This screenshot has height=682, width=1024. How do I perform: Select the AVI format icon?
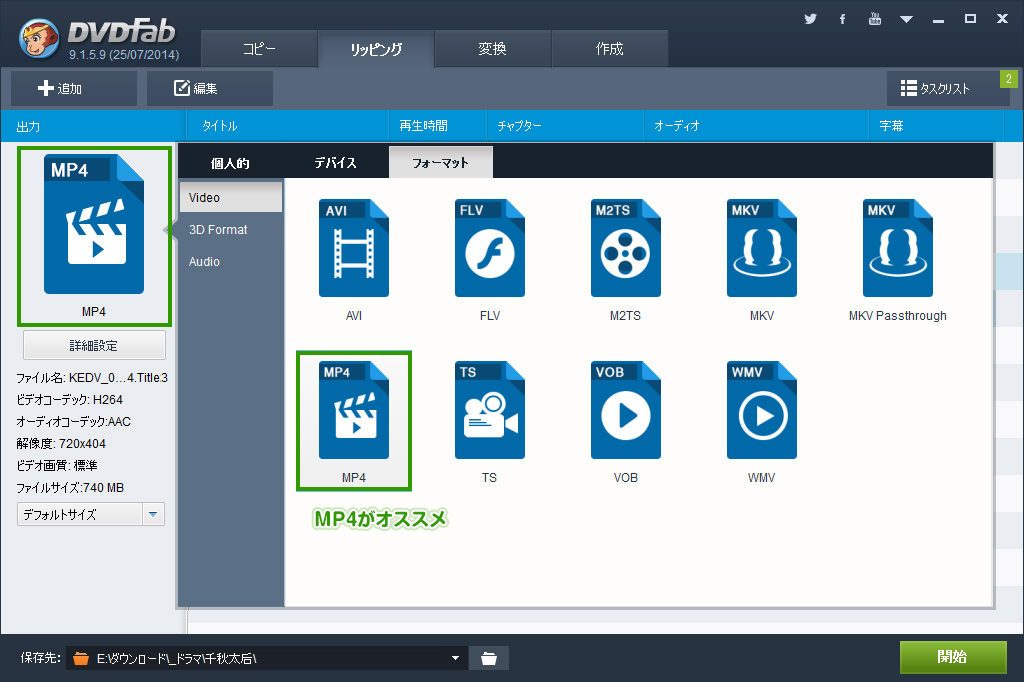pos(353,248)
